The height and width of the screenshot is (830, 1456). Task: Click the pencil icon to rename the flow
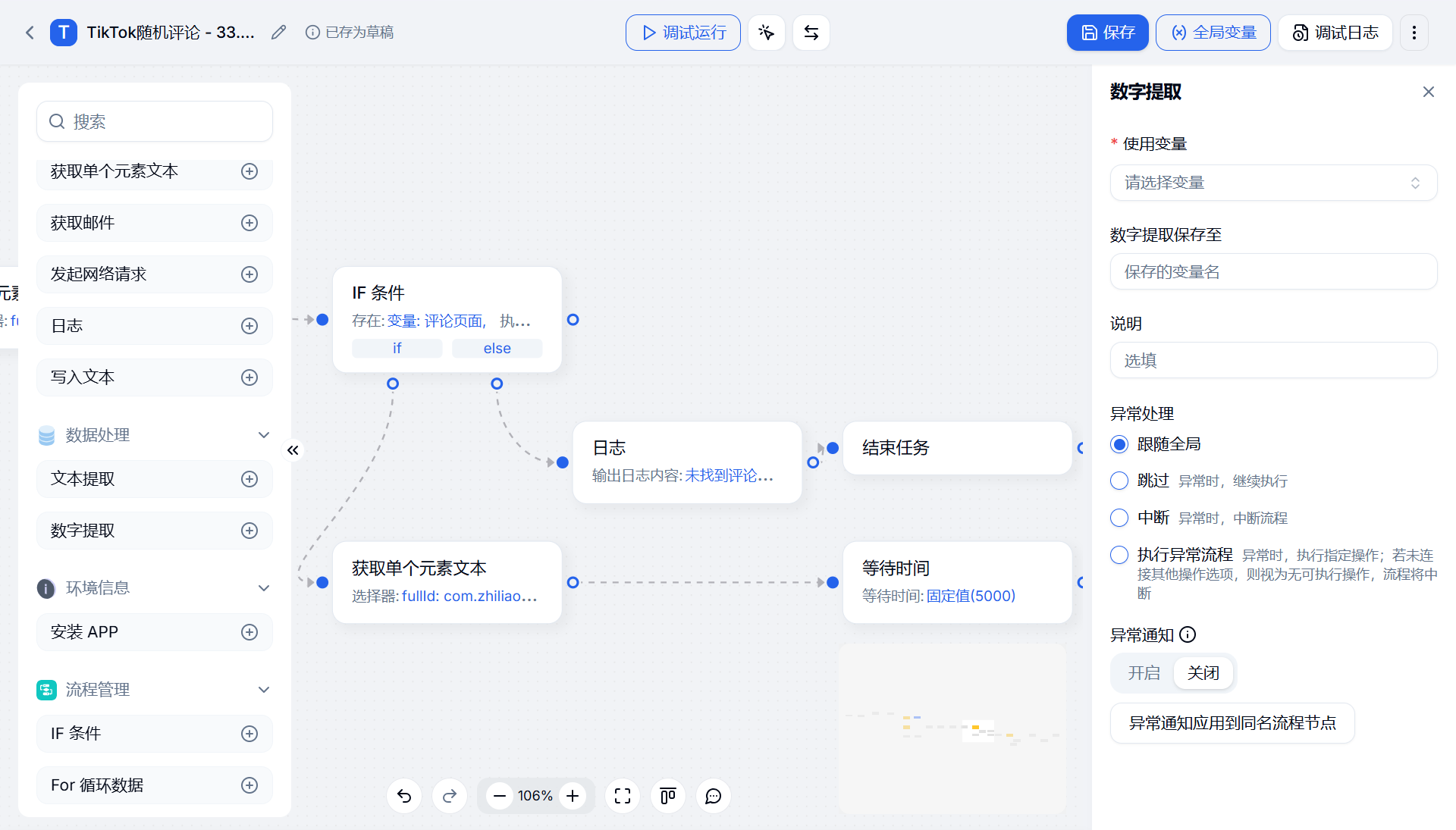278,33
